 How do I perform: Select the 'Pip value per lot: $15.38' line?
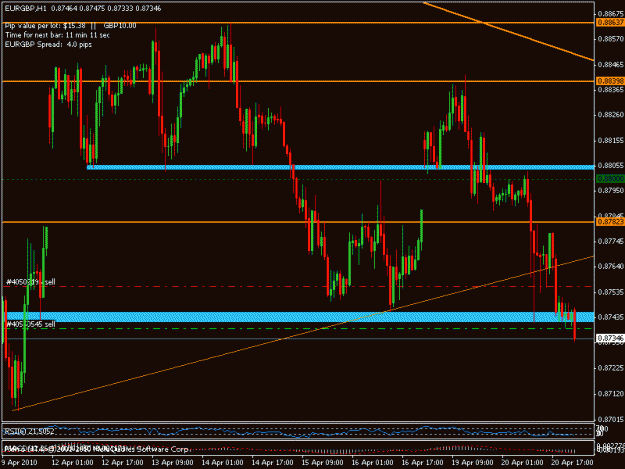pos(45,26)
